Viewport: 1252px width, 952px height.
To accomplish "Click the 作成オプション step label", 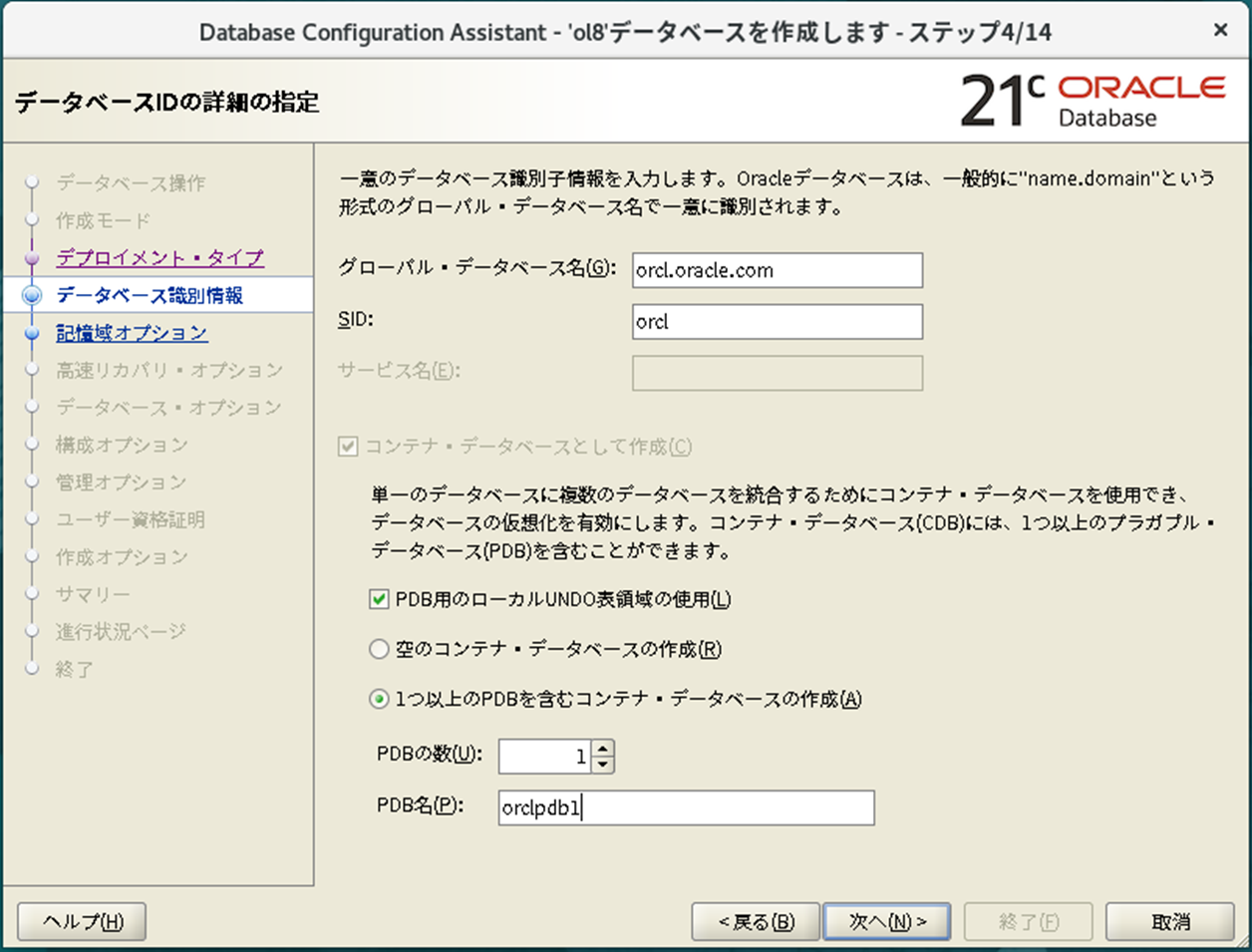I will (122, 557).
